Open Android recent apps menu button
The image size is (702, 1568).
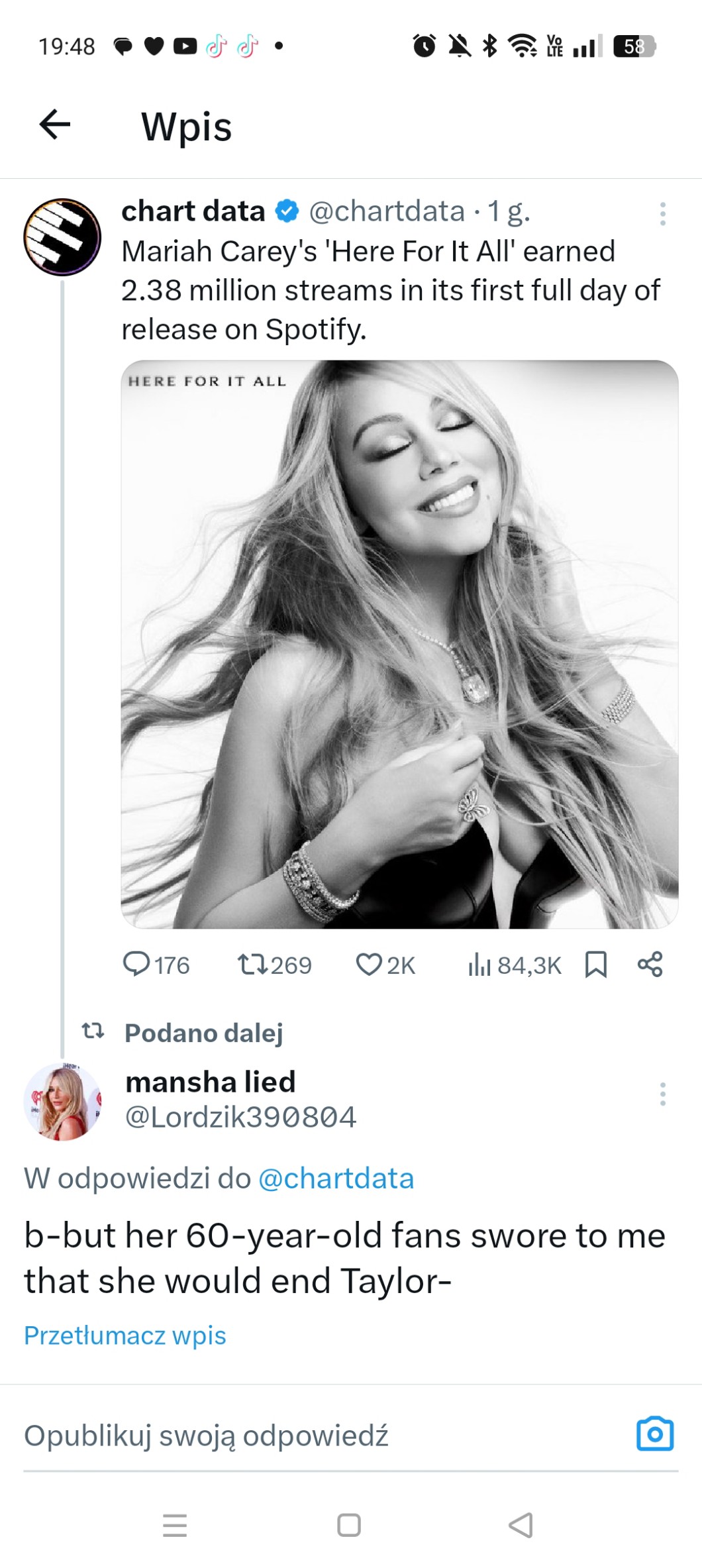175,1525
